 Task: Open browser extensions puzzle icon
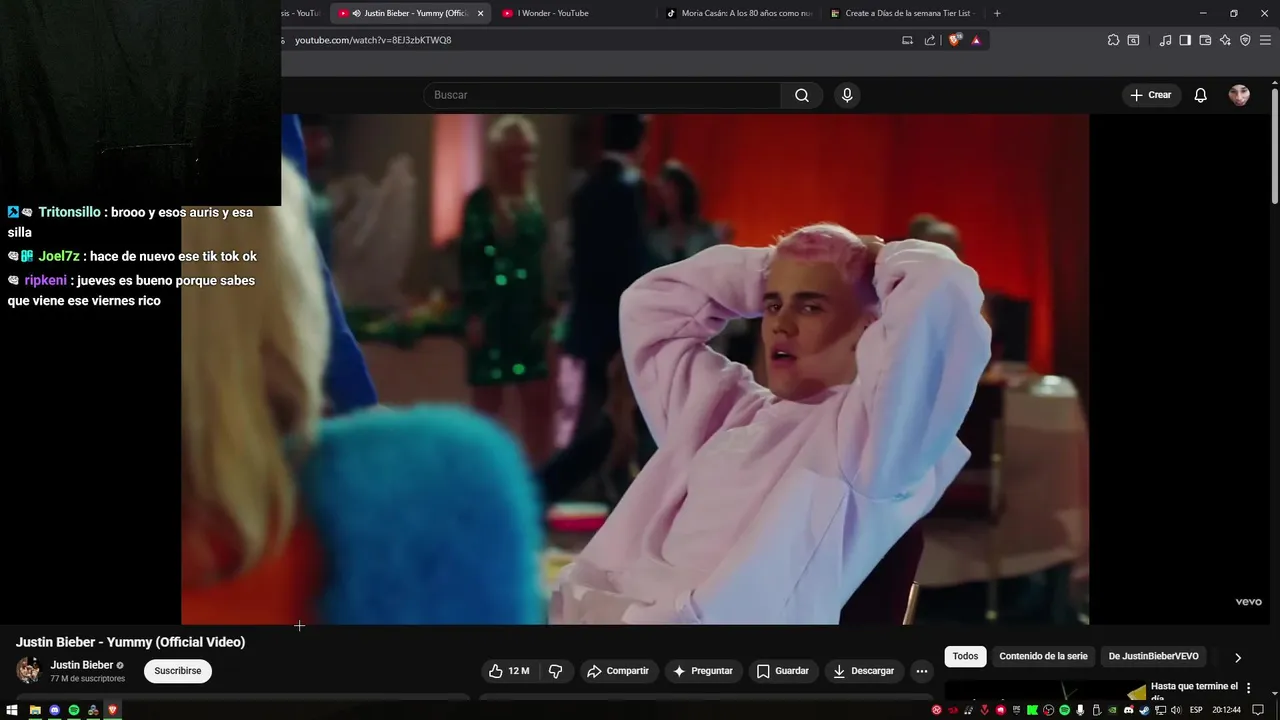(x=1113, y=40)
